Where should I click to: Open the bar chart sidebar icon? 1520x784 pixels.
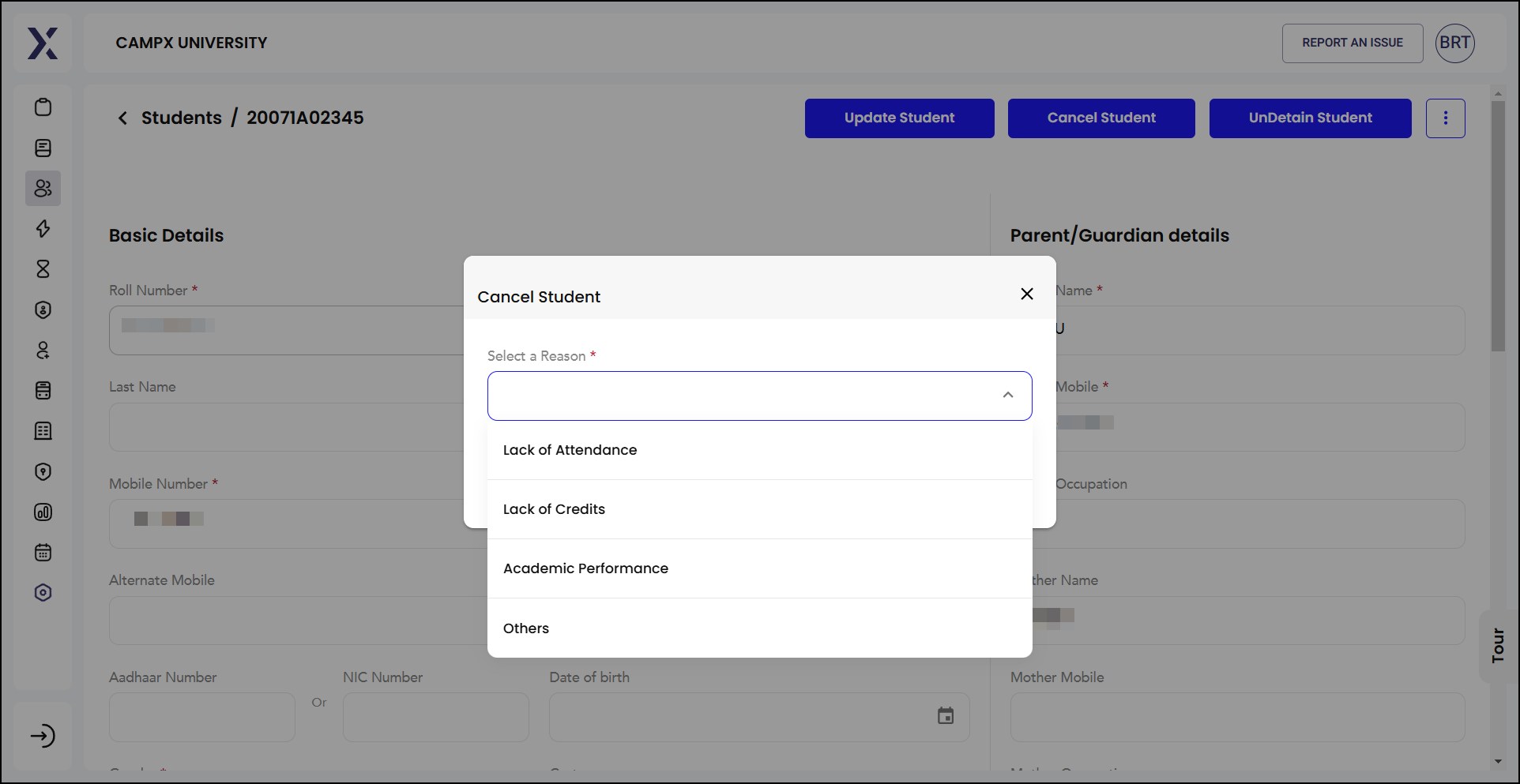coord(43,512)
